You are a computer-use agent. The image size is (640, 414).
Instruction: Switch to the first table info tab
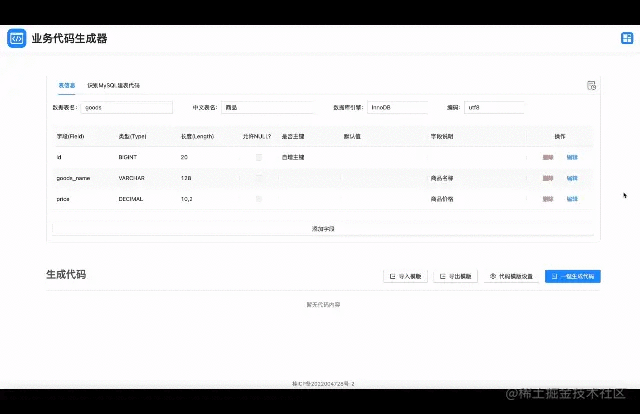point(67,85)
